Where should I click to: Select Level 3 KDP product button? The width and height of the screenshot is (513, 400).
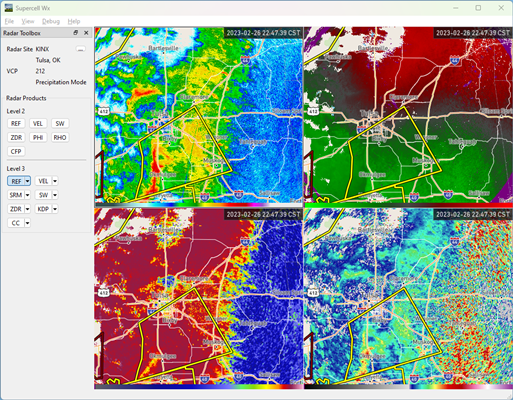[43, 209]
